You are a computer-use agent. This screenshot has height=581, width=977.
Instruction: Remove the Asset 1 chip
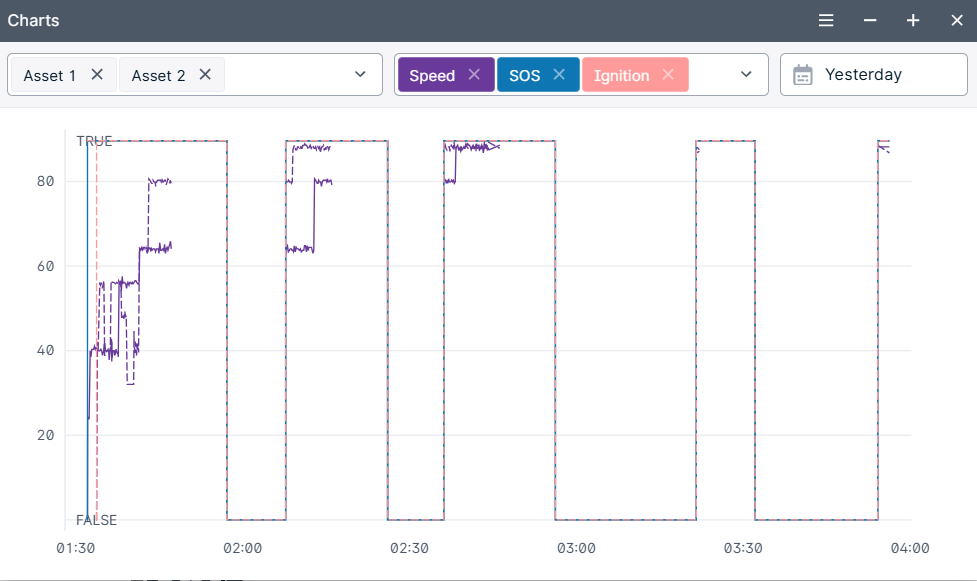pos(97,74)
